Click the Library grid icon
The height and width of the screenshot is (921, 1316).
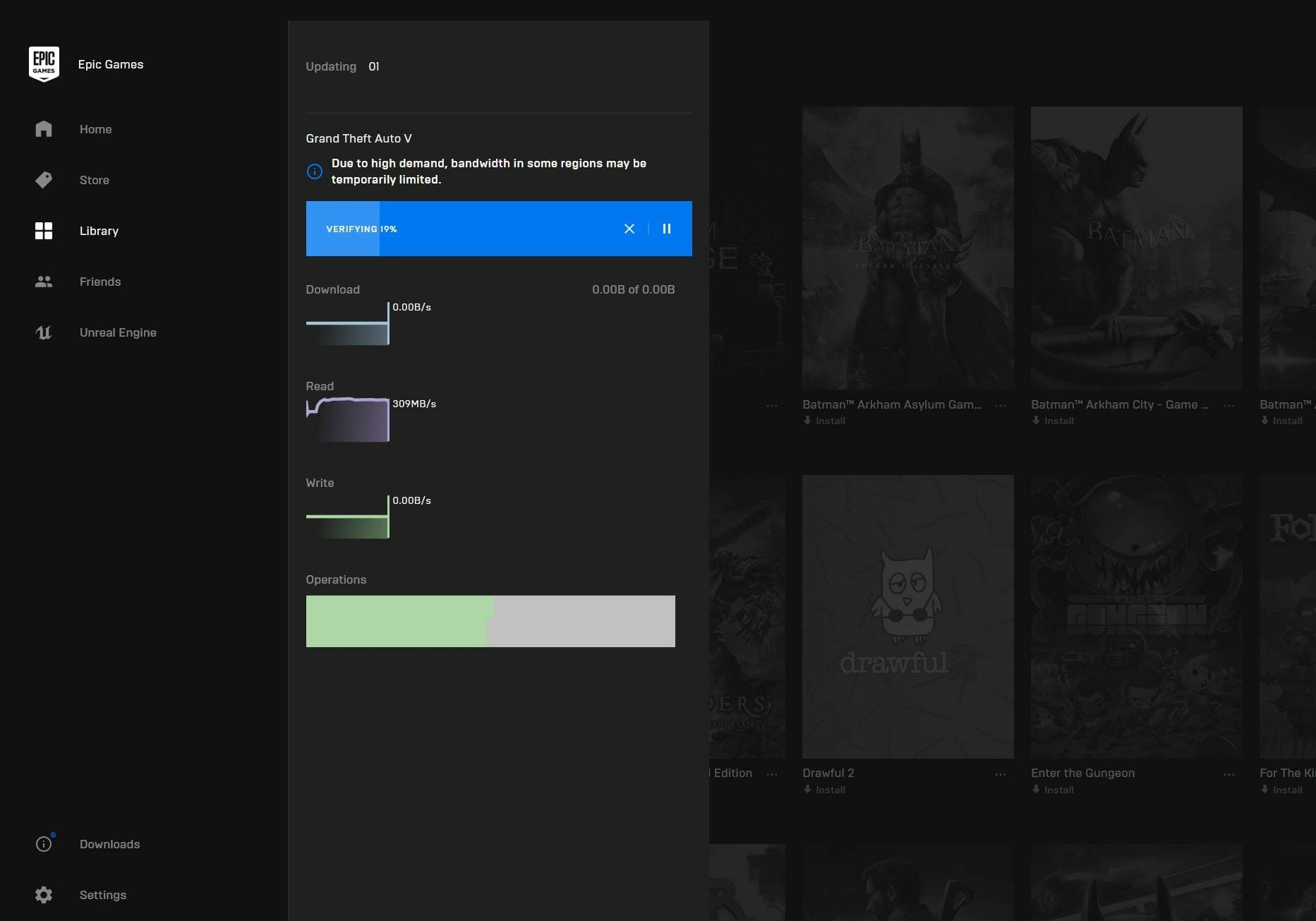(44, 231)
